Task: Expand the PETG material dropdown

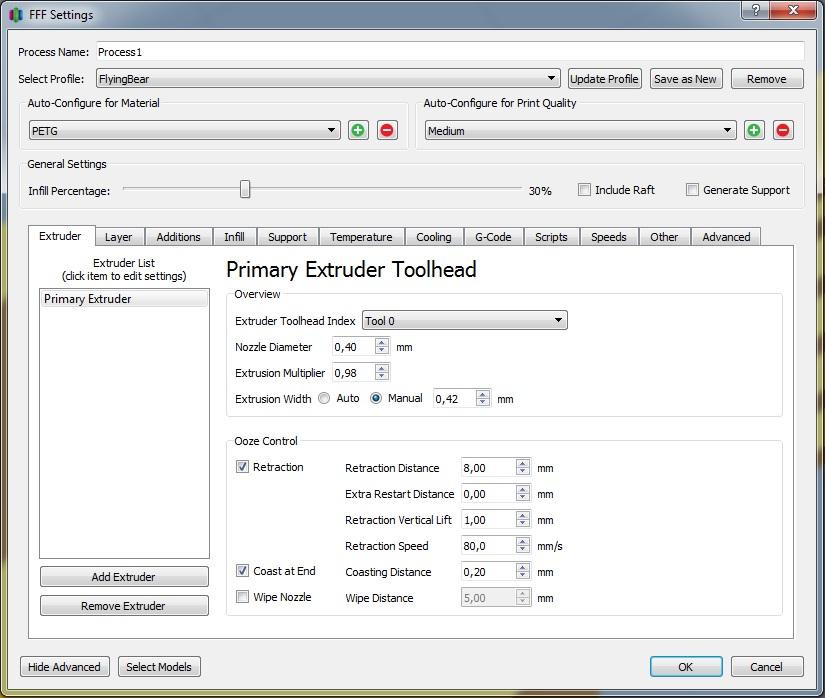Action: tap(332, 130)
